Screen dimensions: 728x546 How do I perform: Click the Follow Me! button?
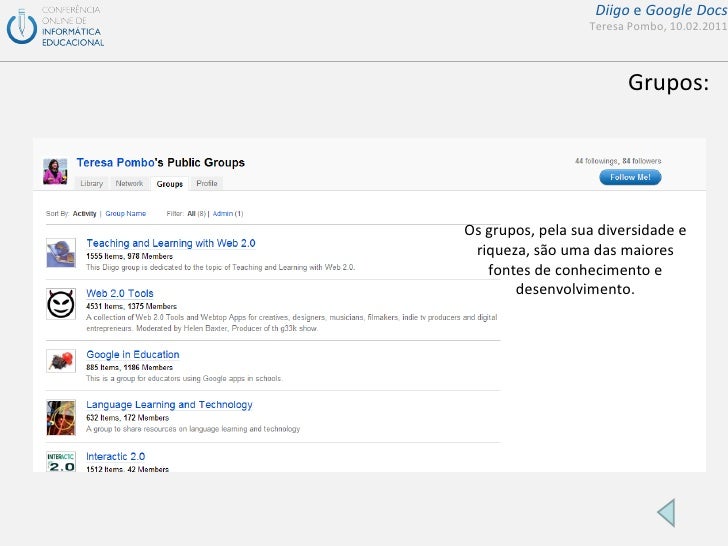(630, 177)
